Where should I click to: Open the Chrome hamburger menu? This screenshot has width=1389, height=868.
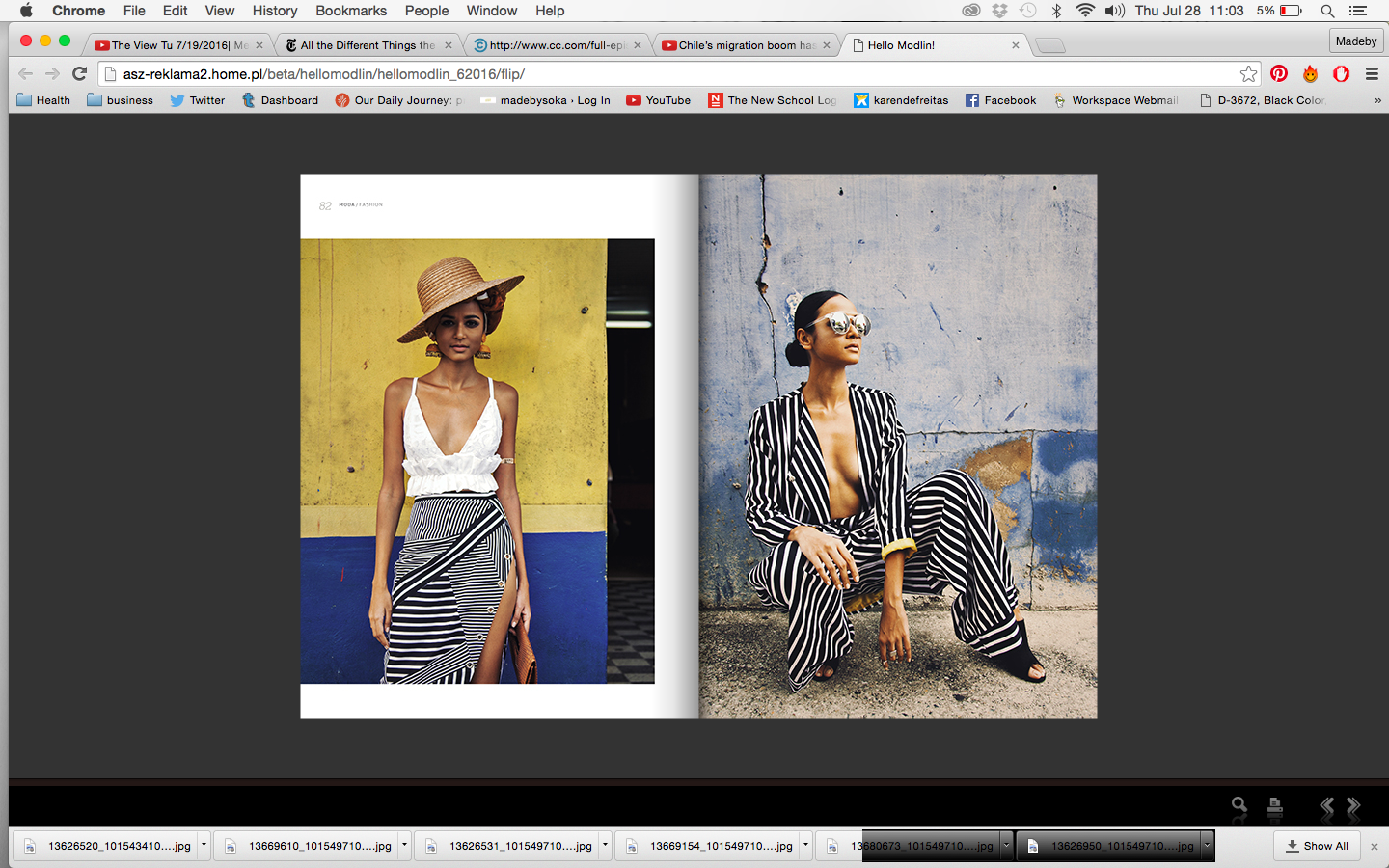point(1372,73)
